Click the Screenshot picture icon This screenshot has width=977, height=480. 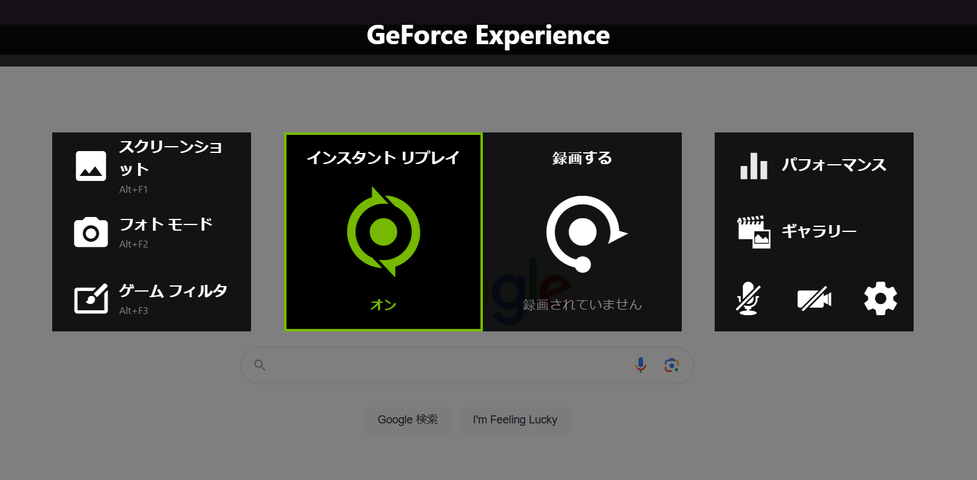pyautogui.click(x=91, y=166)
